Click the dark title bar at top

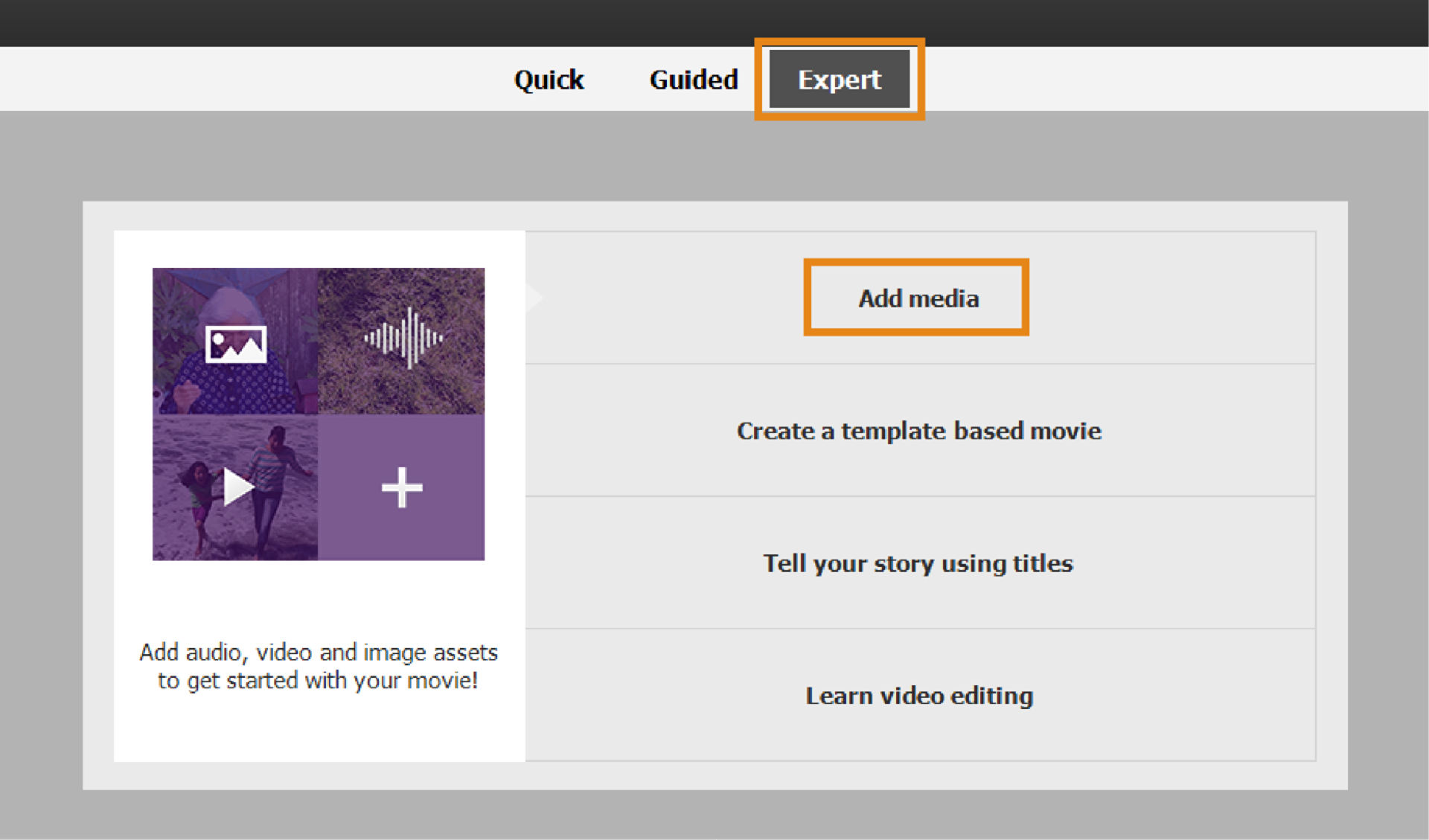point(714,22)
